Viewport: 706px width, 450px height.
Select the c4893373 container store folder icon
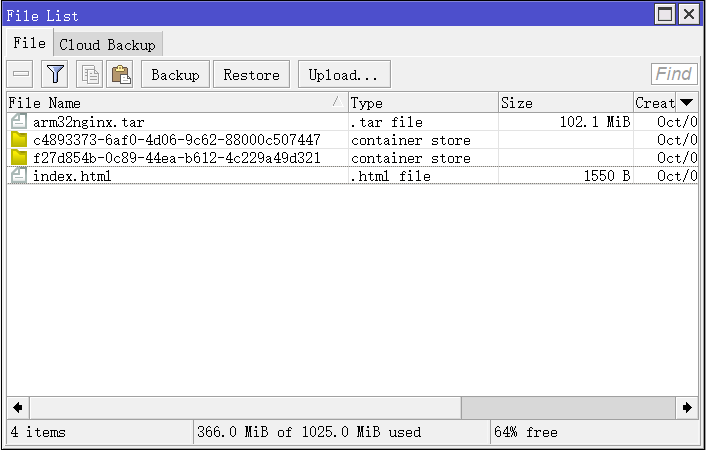(x=19, y=140)
